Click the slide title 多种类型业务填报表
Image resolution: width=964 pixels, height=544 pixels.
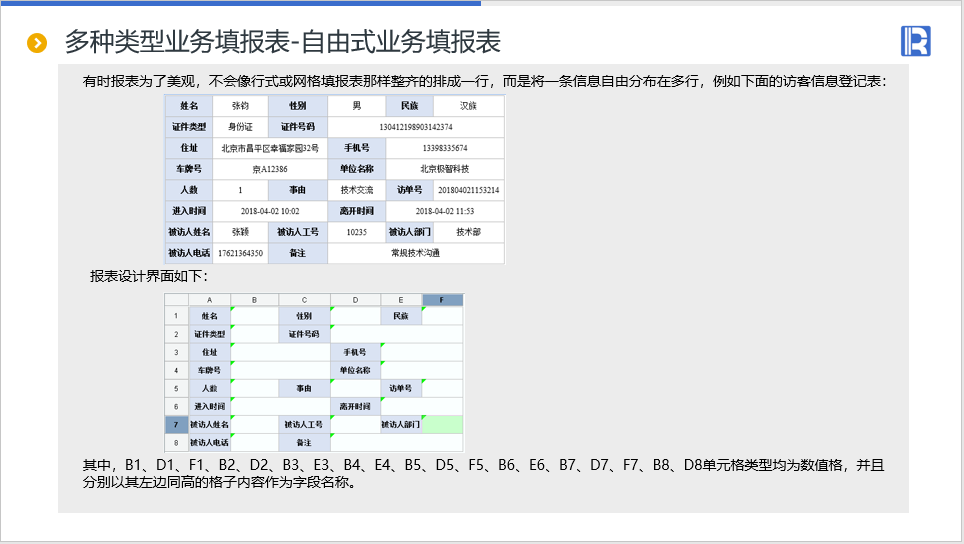(178, 42)
